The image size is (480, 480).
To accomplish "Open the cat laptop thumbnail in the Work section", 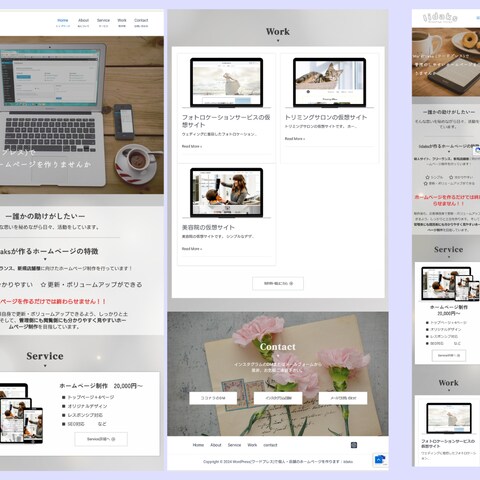I will coord(330,82).
